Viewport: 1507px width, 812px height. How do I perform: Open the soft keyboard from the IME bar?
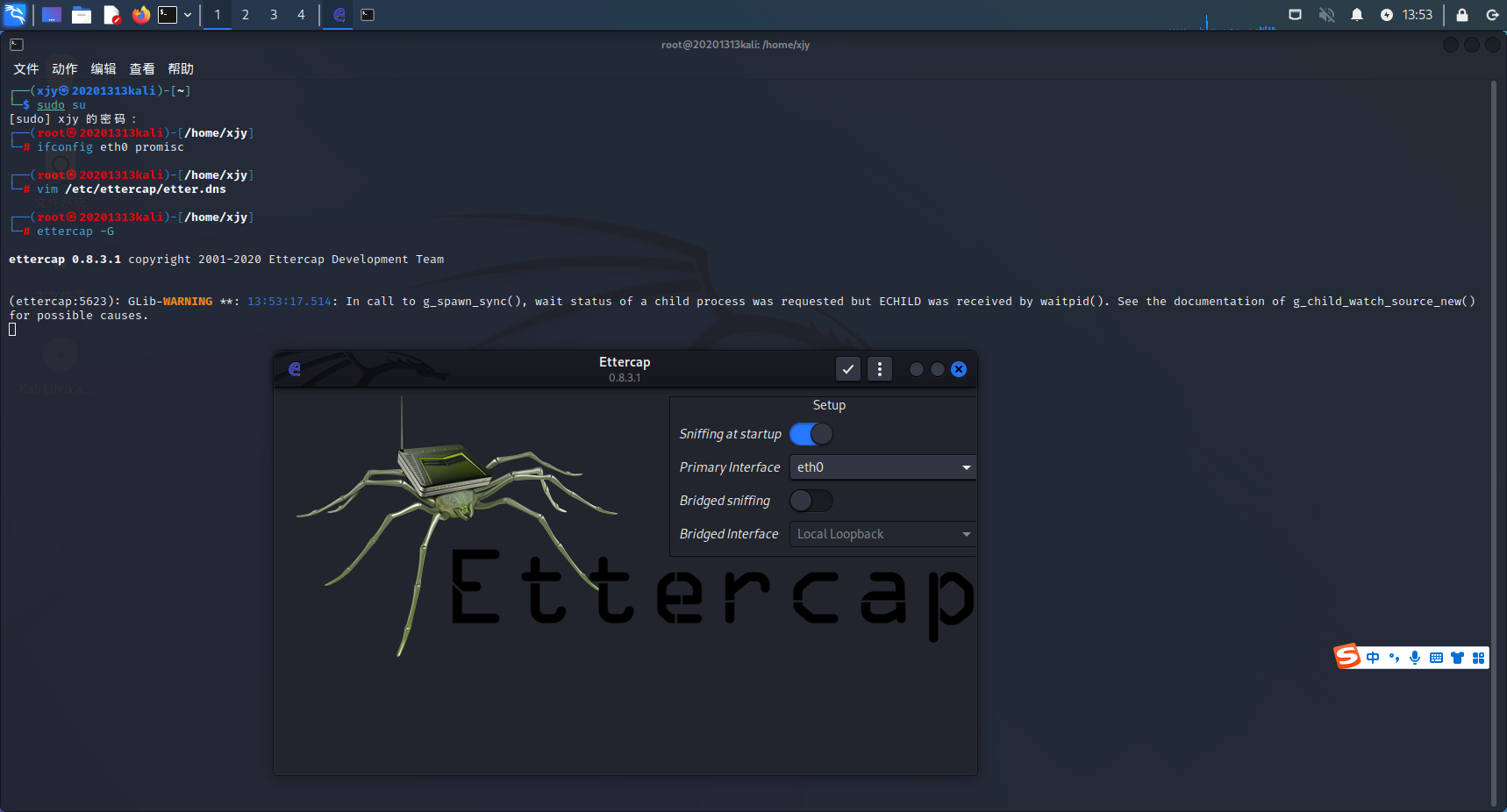pos(1436,658)
